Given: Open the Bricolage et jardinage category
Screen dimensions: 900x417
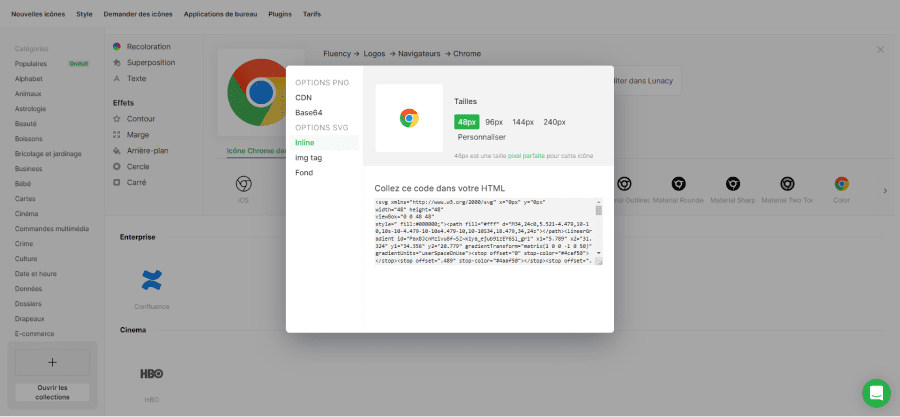Looking at the screenshot, I should coord(48,154).
